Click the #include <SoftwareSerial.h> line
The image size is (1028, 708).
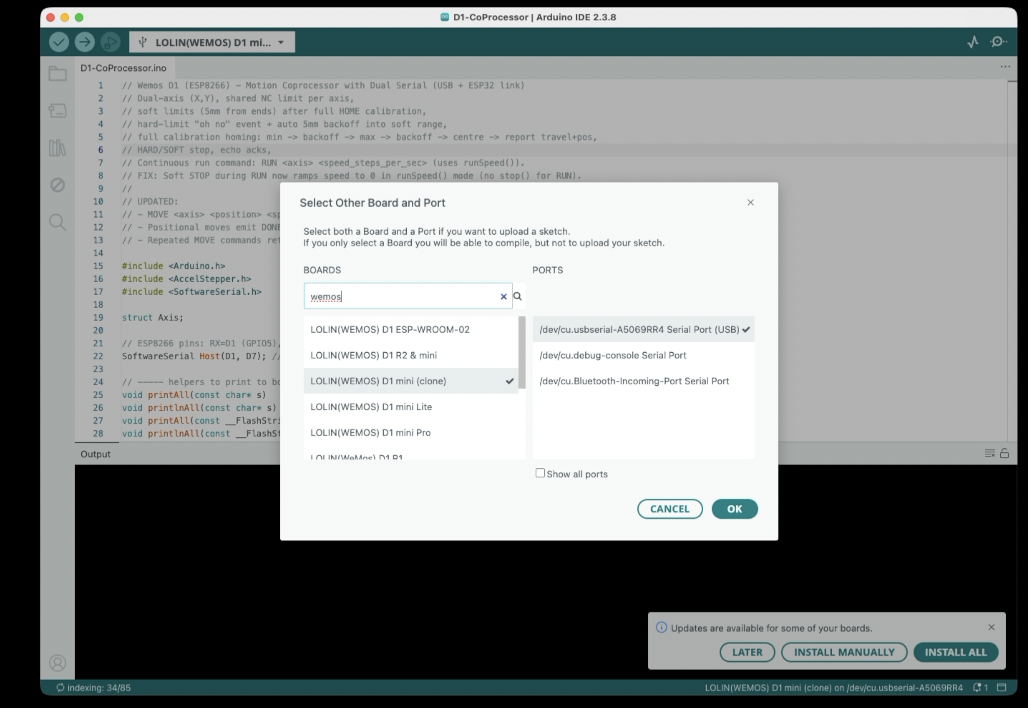[x=191, y=292]
